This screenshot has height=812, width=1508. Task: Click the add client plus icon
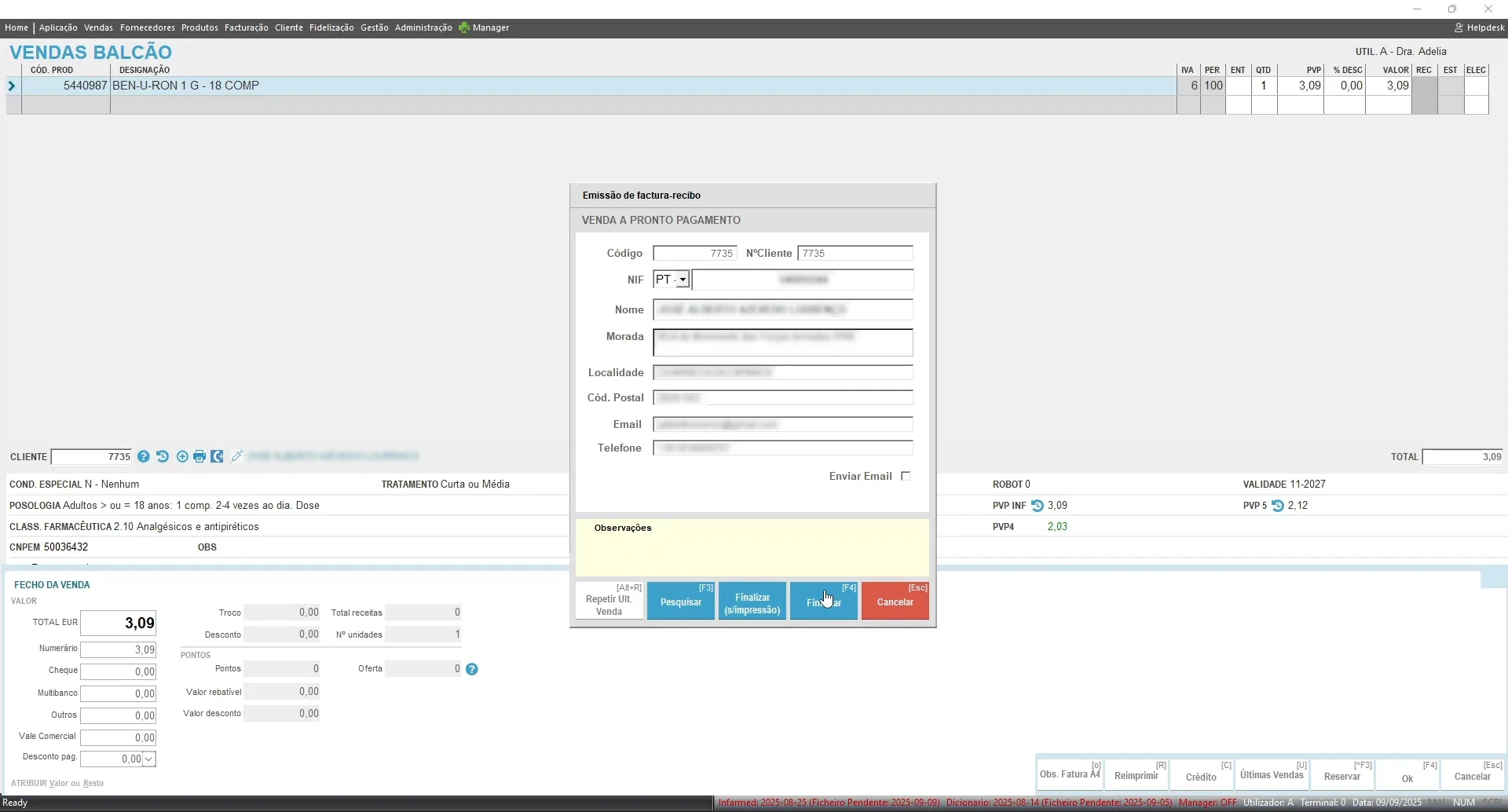click(182, 456)
